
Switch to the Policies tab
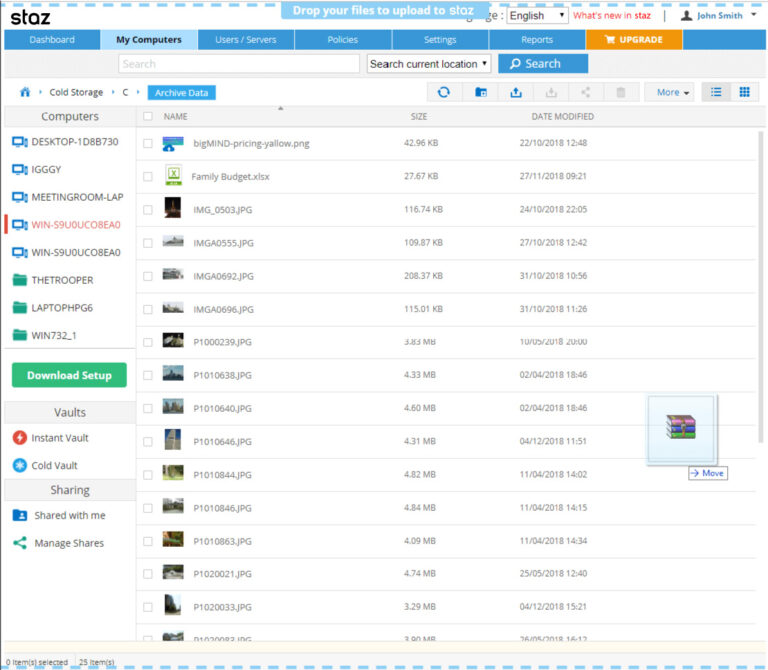tap(342, 40)
